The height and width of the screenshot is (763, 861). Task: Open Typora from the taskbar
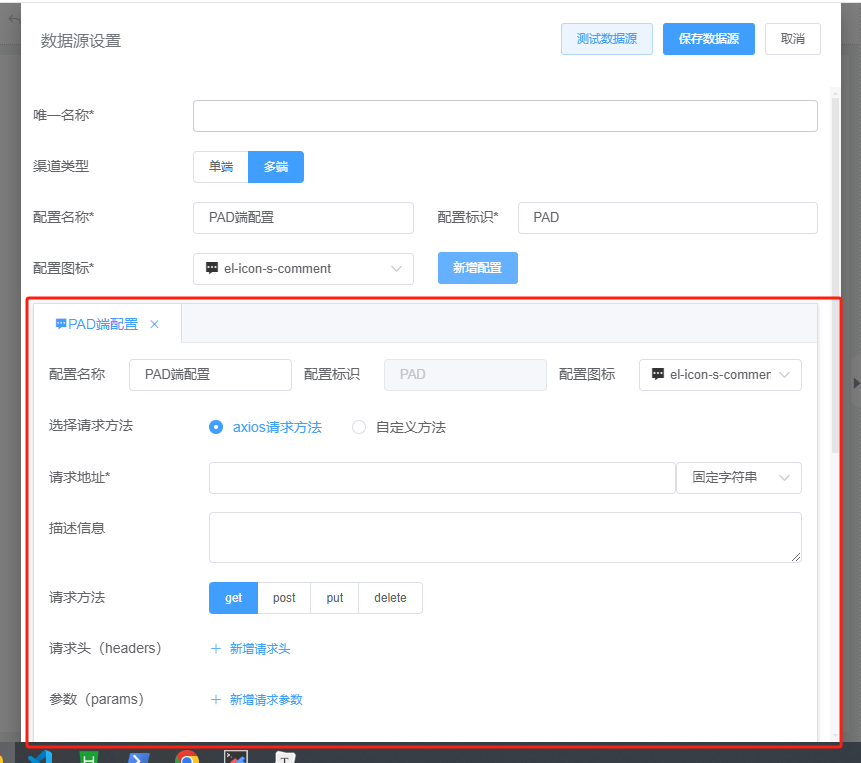283,757
